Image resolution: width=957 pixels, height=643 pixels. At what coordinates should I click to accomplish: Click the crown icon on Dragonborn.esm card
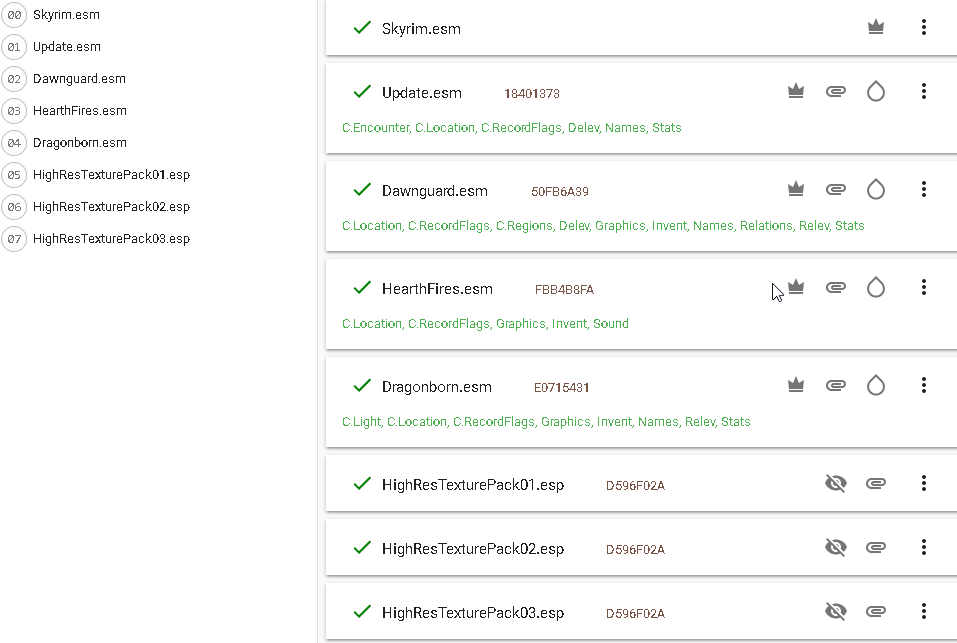pos(796,385)
